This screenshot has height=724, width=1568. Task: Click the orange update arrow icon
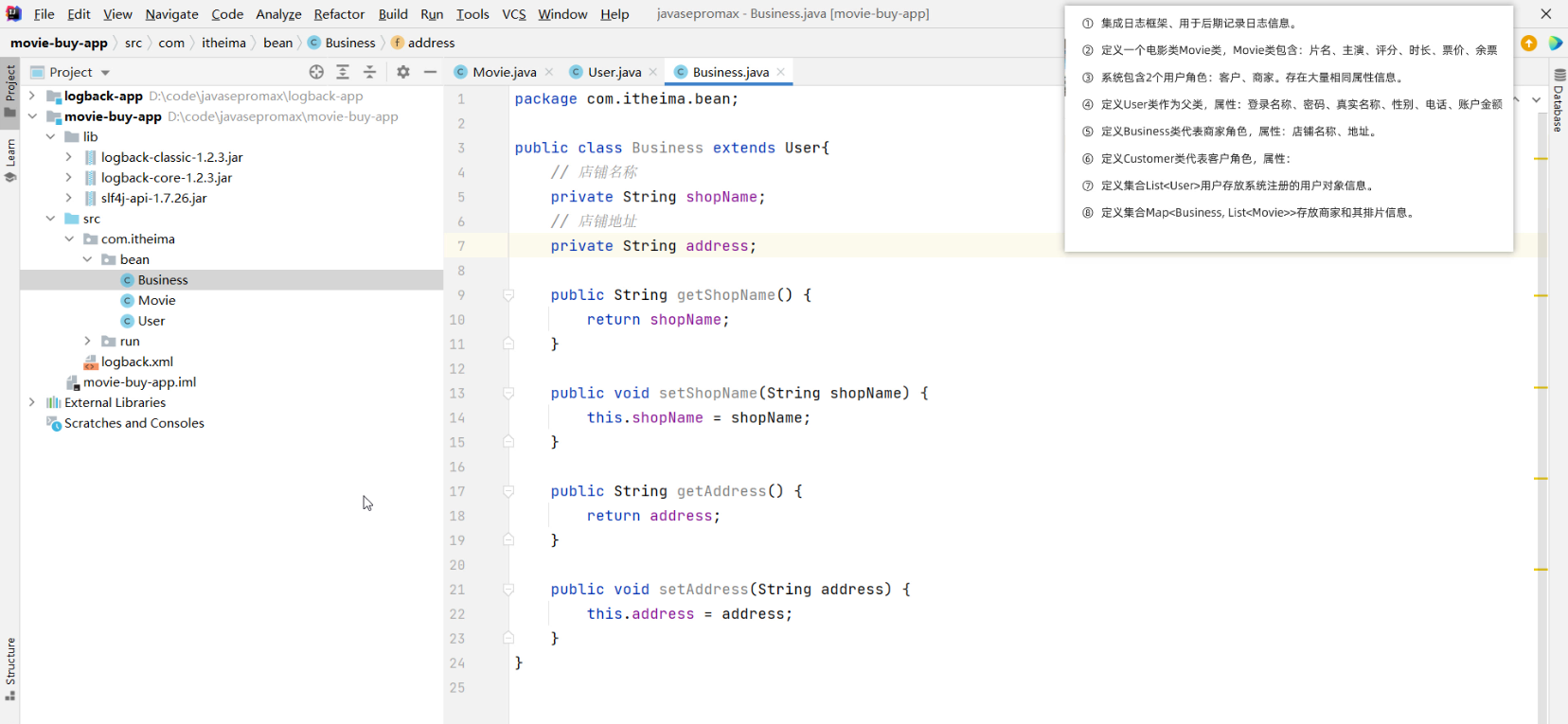click(1529, 43)
